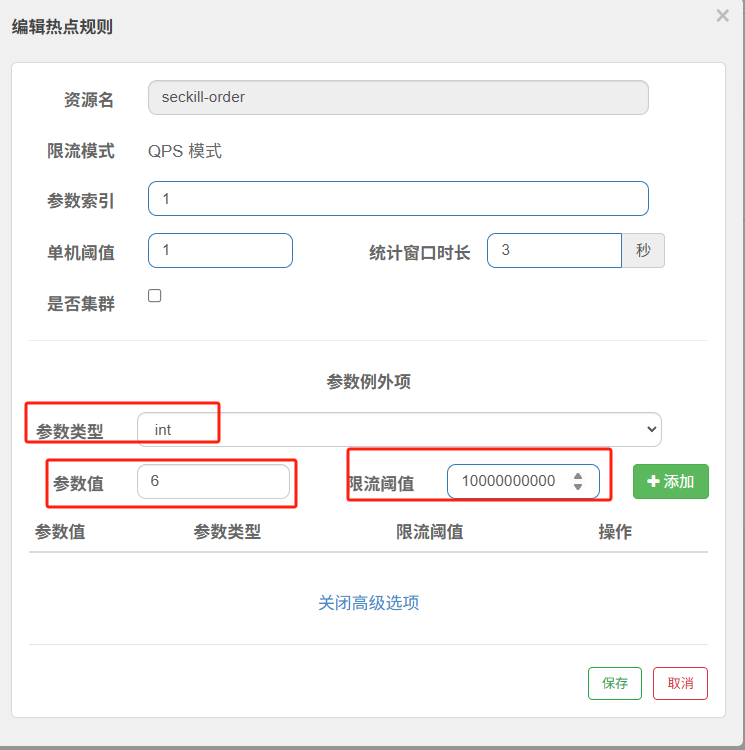Focus the 参数索引 input field

click(x=398, y=199)
